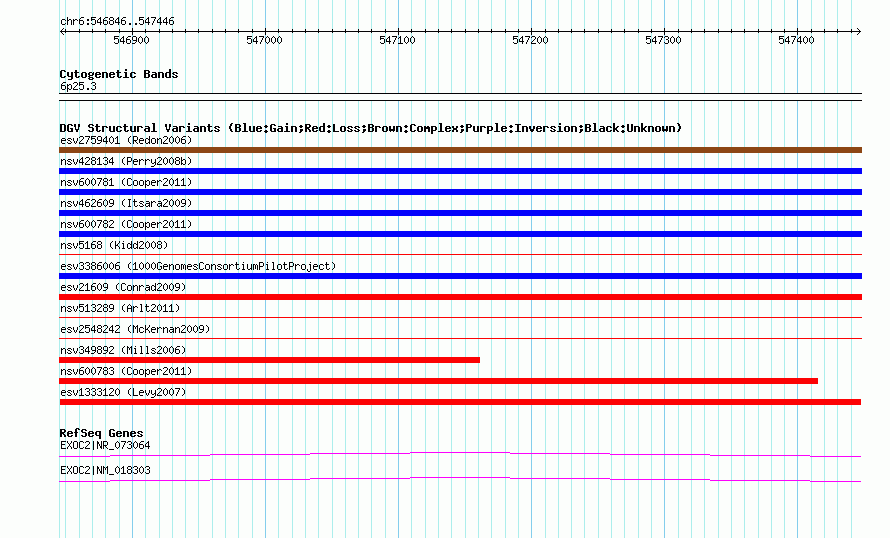Select the magenta EXOC2 NM_018303 transcript line
The height and width of the screenshot is (538, 890).
tap(460, 480)
